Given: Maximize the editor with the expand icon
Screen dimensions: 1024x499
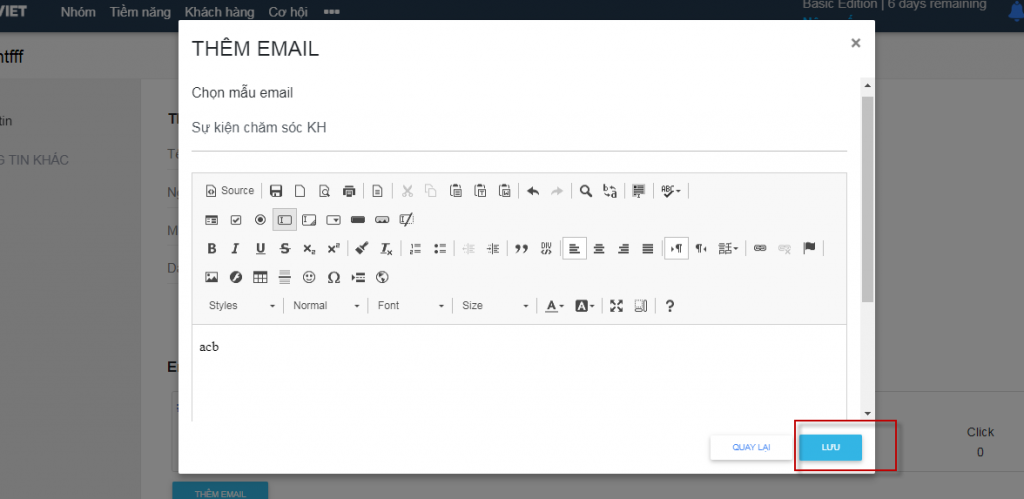Looking at the screenshot, I should (616, 306).
